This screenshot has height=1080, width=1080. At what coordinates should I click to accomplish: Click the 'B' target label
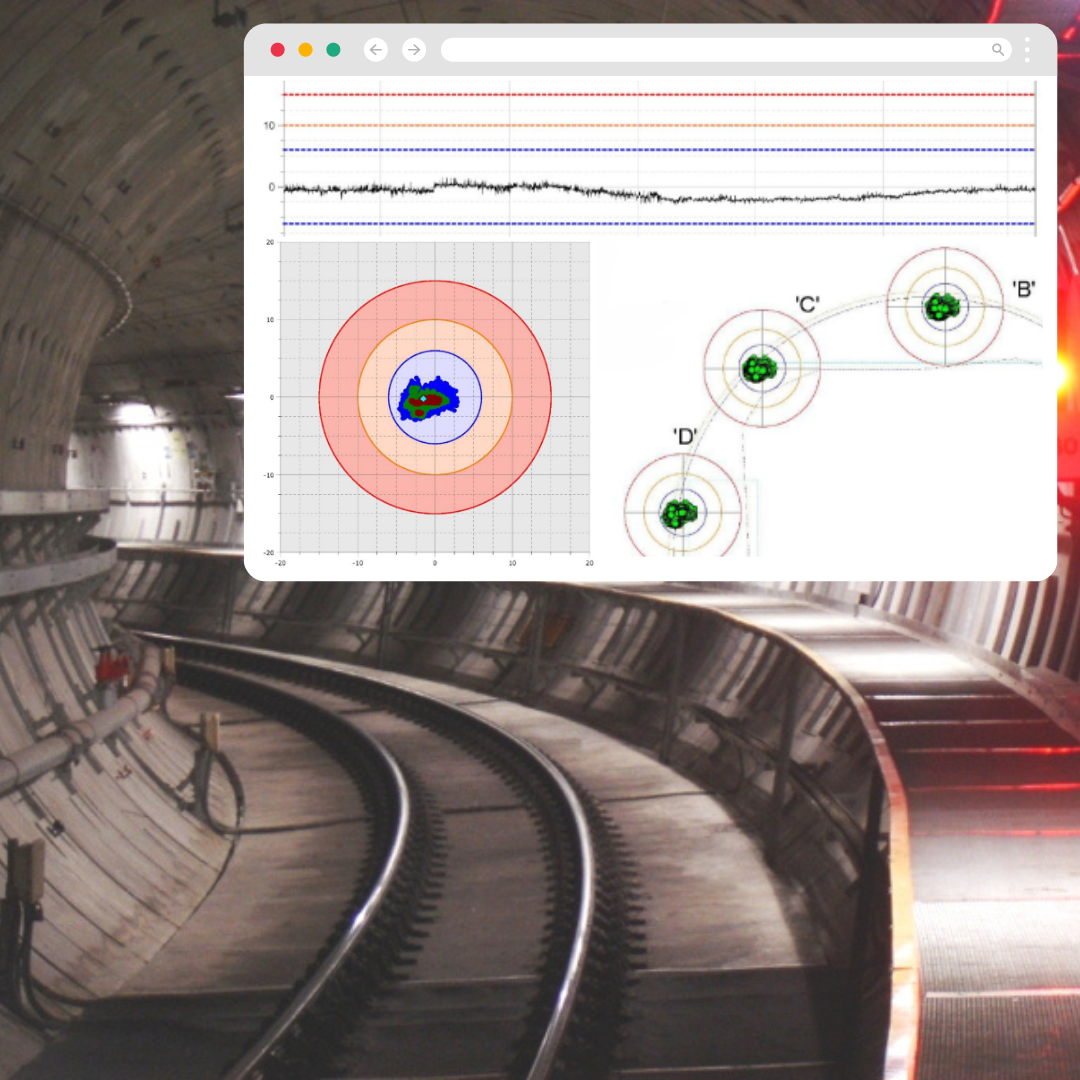coord(1023,290)
